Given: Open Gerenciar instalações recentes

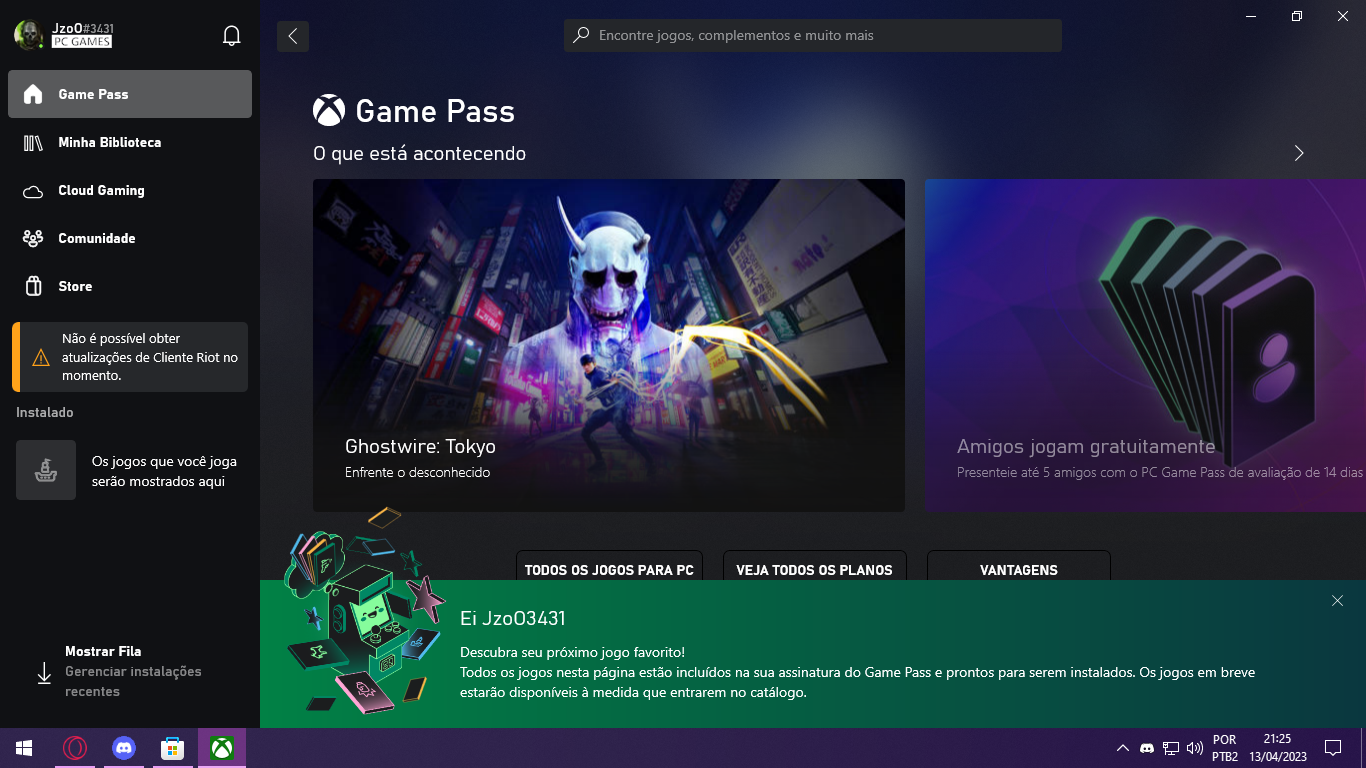Looking at the screenshot, I should click(x=133, y=681).
